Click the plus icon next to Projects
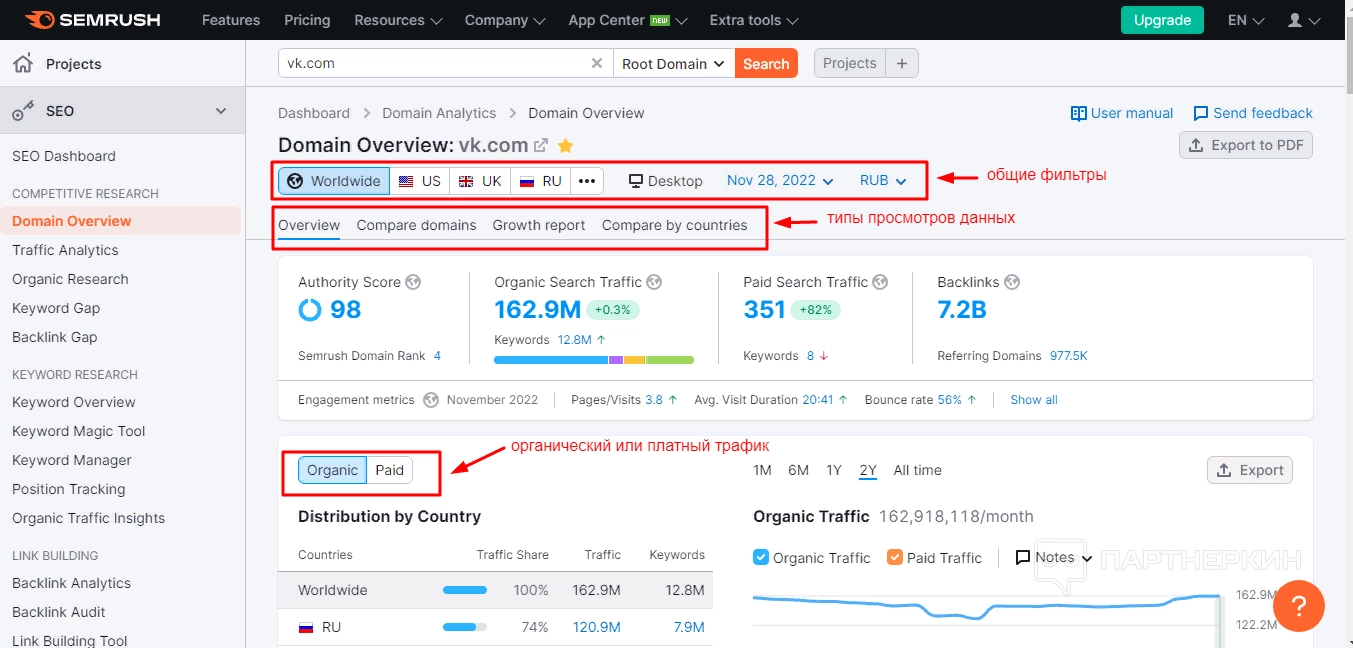The width and height of the screenshot is (1353, 648). point(901,63)
